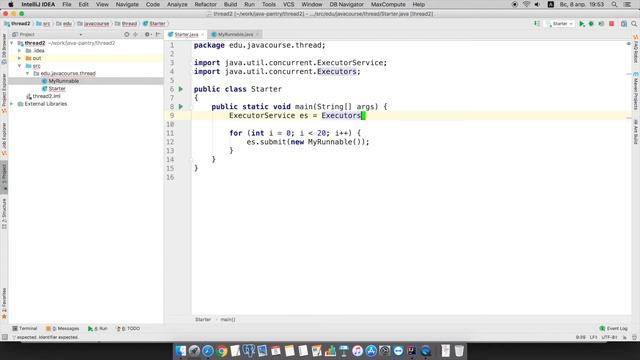
Task: Switch to the Starter.java editor tab
Action: click(186, 35)
